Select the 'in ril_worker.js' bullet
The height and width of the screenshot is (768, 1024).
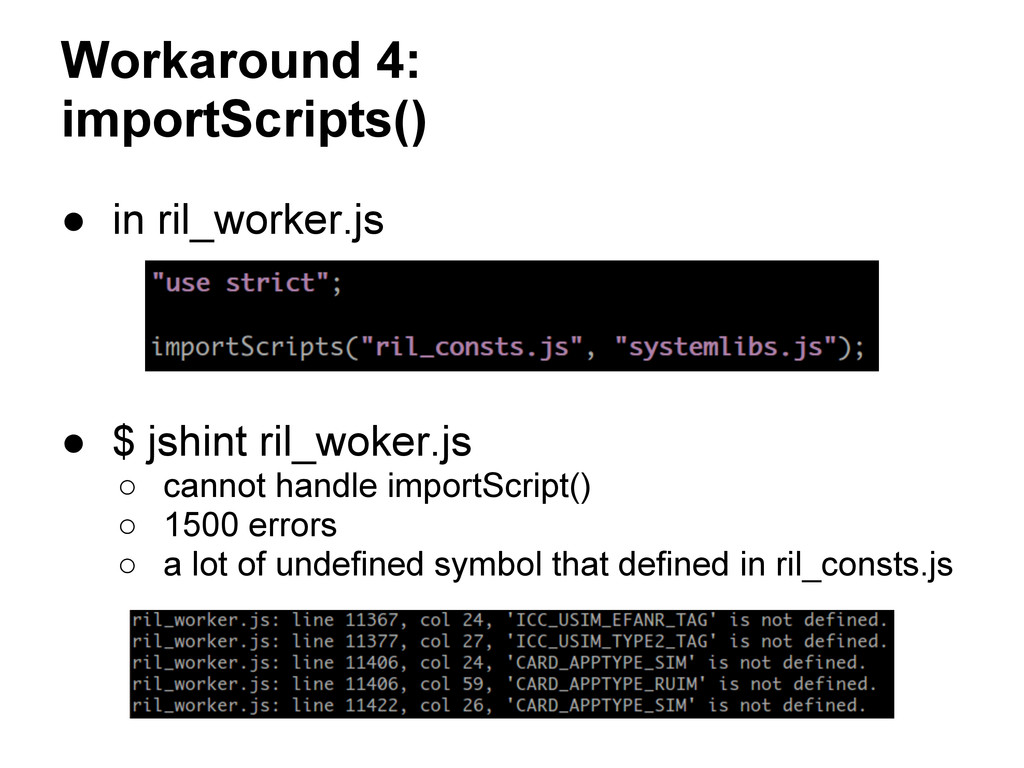pos(248,221)
